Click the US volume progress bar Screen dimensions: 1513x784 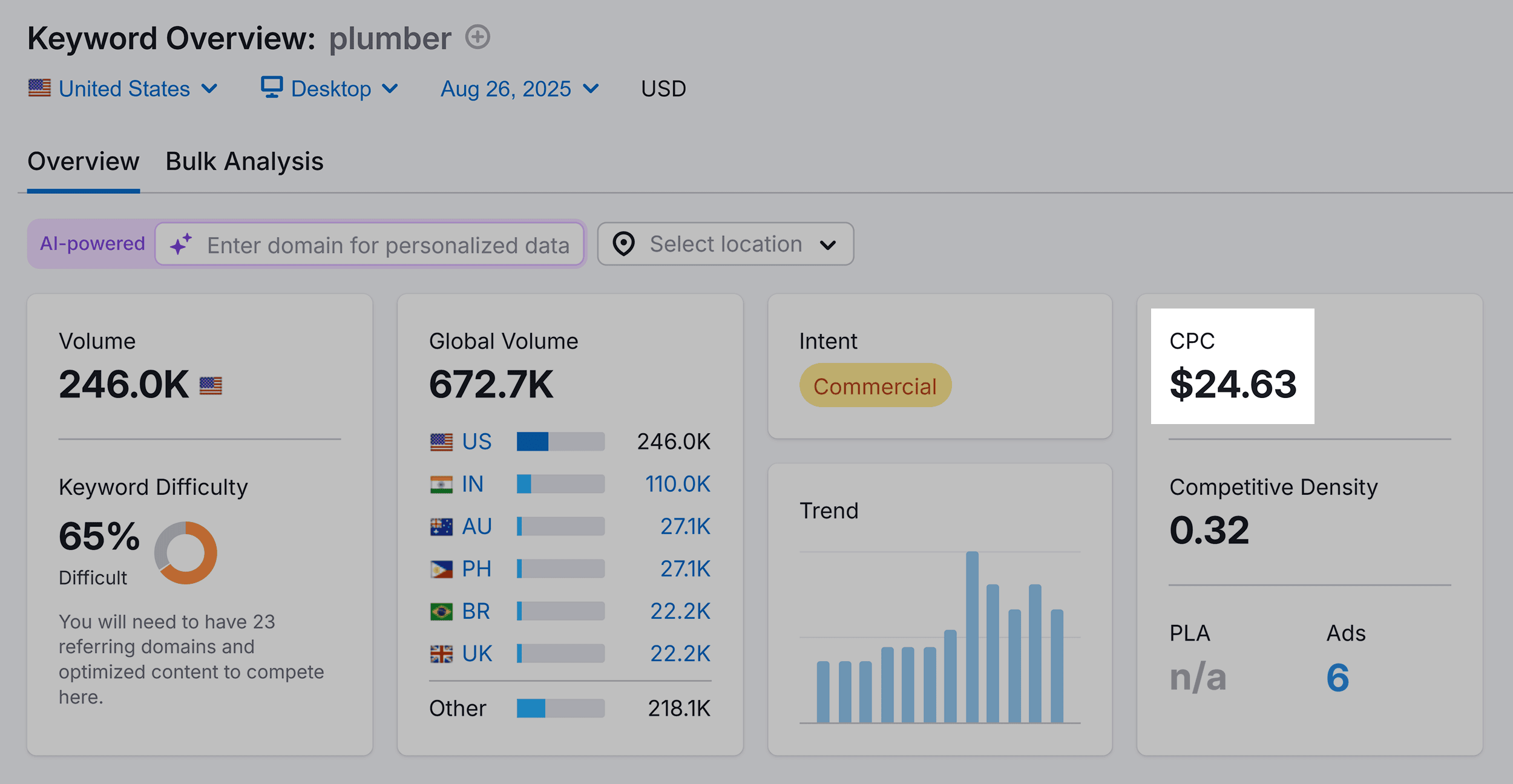click(560, 442)
